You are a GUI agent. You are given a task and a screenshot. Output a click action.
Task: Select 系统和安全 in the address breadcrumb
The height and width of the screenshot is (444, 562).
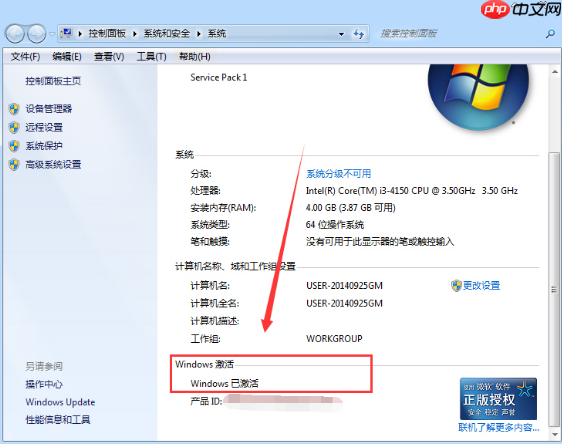pos(167,34)
